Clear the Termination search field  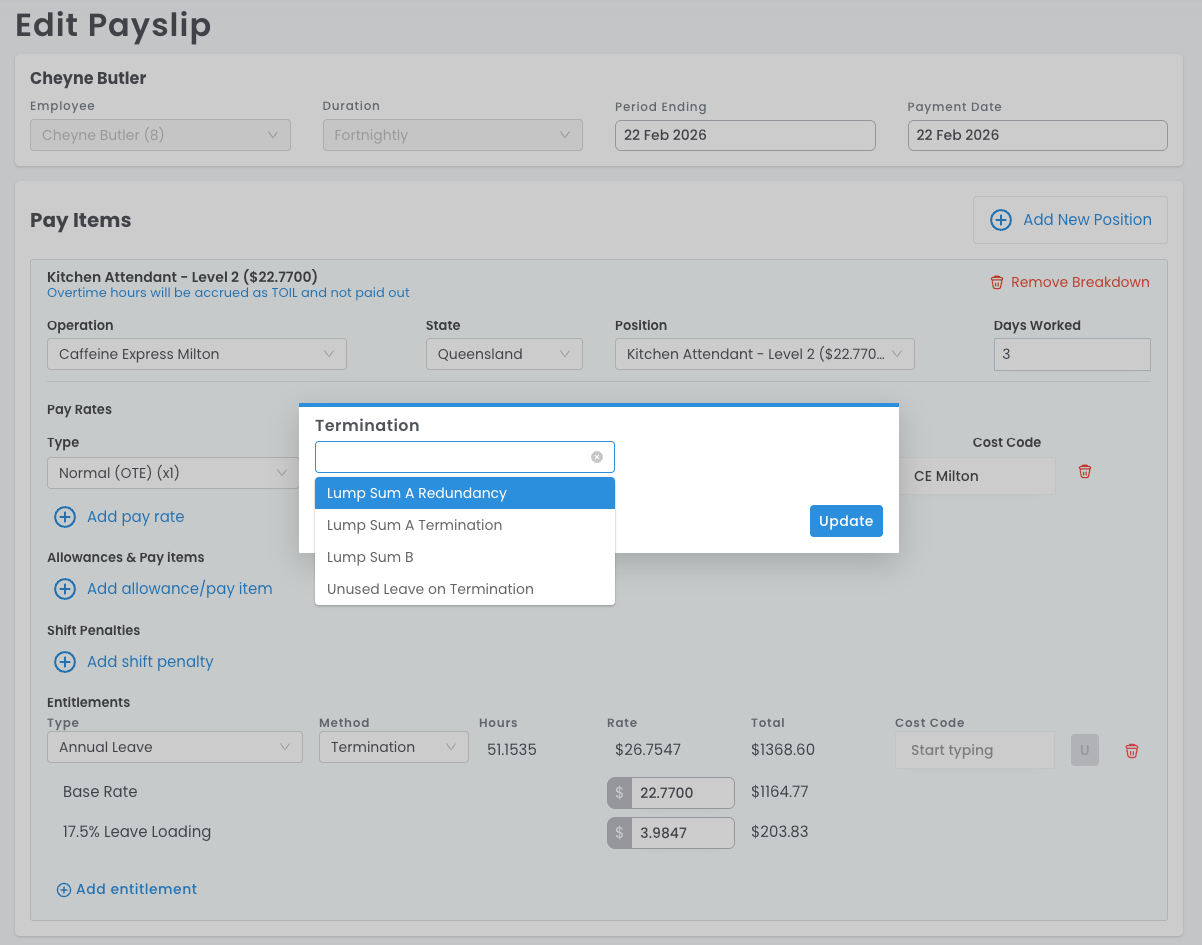[x=597, y=457]
